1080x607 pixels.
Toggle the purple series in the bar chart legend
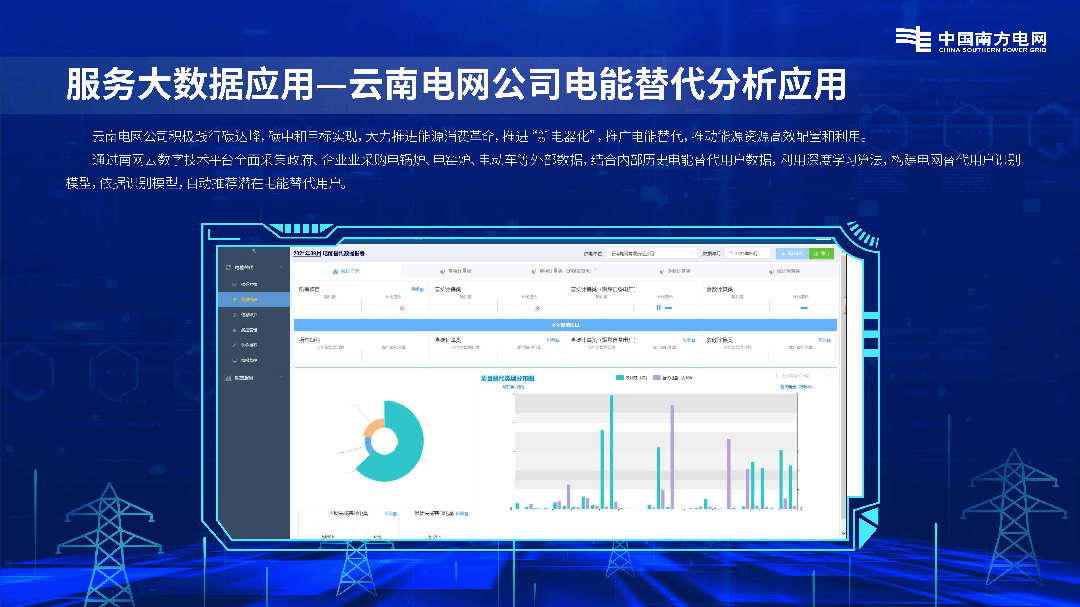tap(673, 378)
